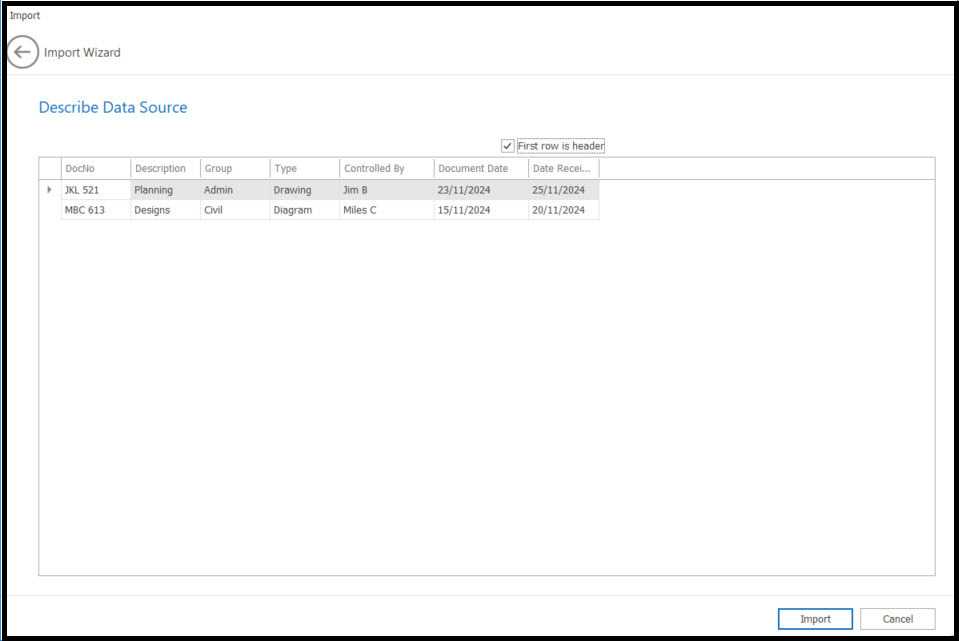Click the Date Received column header

(563, 169)
